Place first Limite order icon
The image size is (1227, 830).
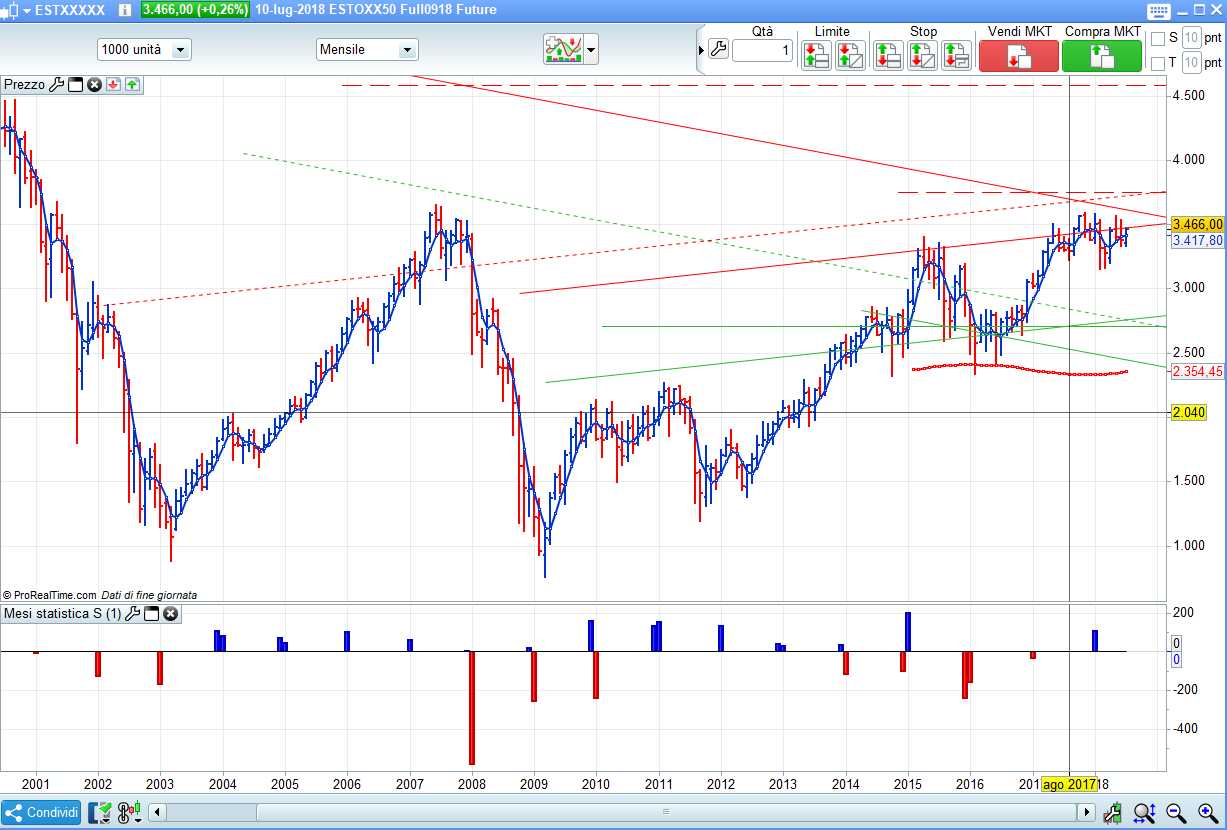[815, 55]
